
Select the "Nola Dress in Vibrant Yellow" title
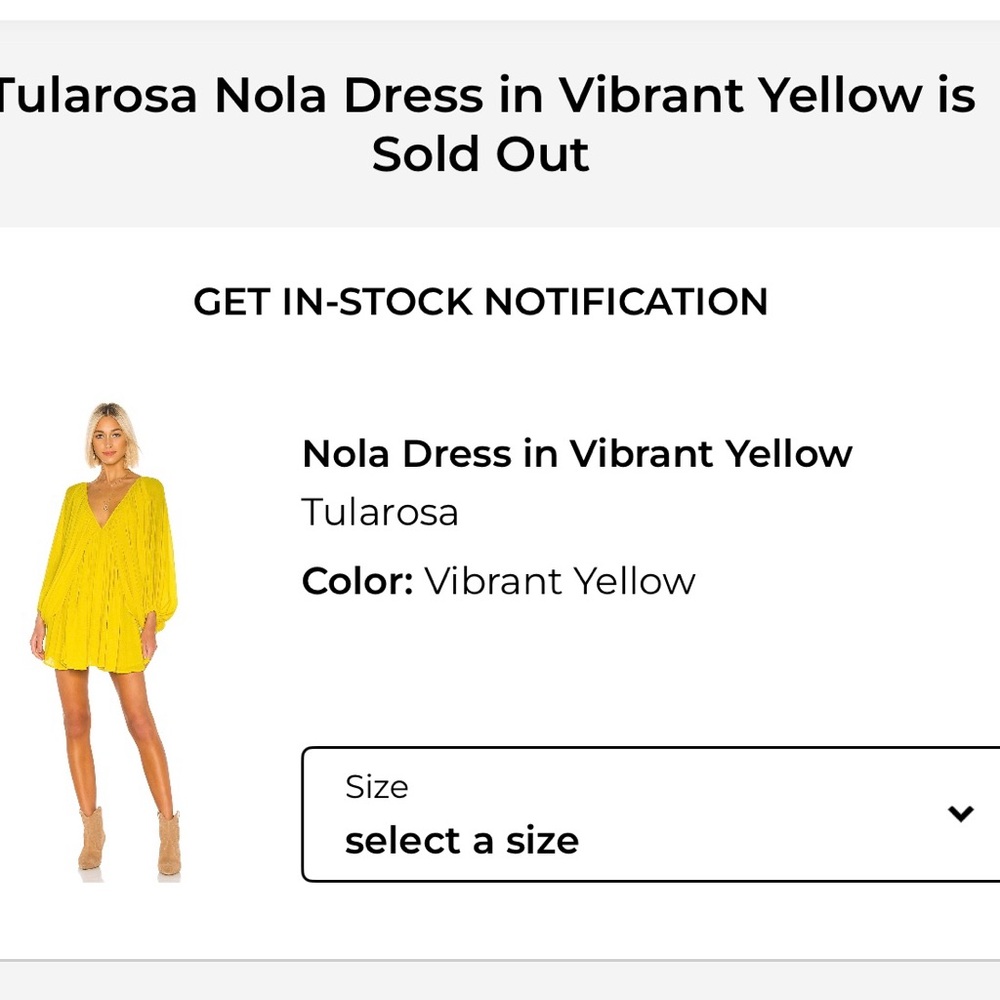[x=576, y=453]
